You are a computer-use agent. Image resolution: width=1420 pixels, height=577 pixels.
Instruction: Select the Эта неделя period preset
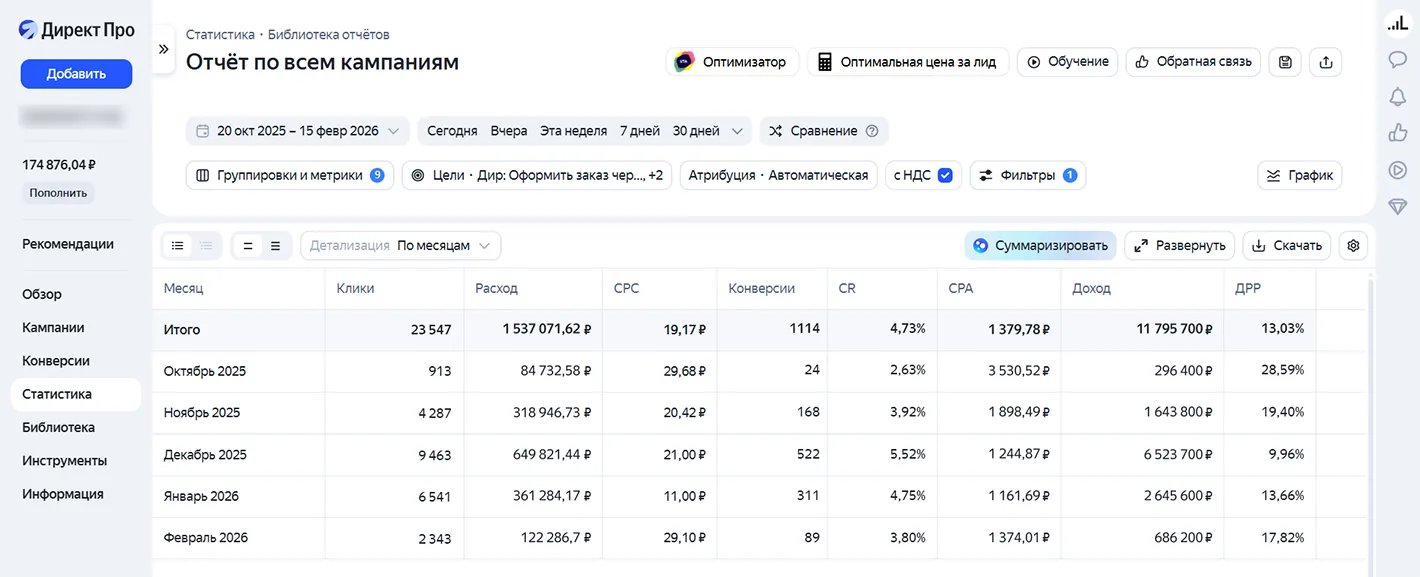573,131
